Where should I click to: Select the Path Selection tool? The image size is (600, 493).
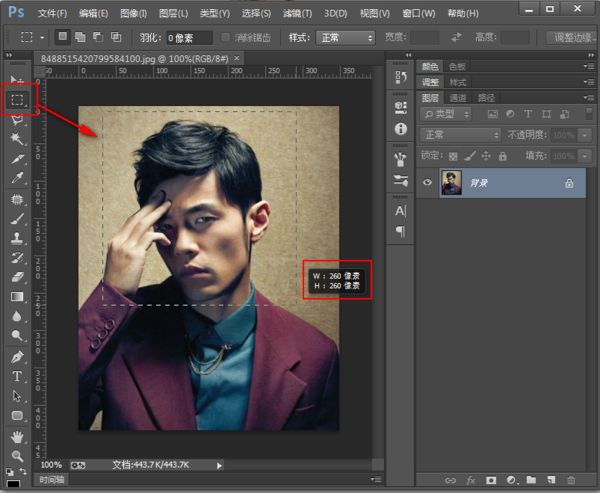pos(17,396)
